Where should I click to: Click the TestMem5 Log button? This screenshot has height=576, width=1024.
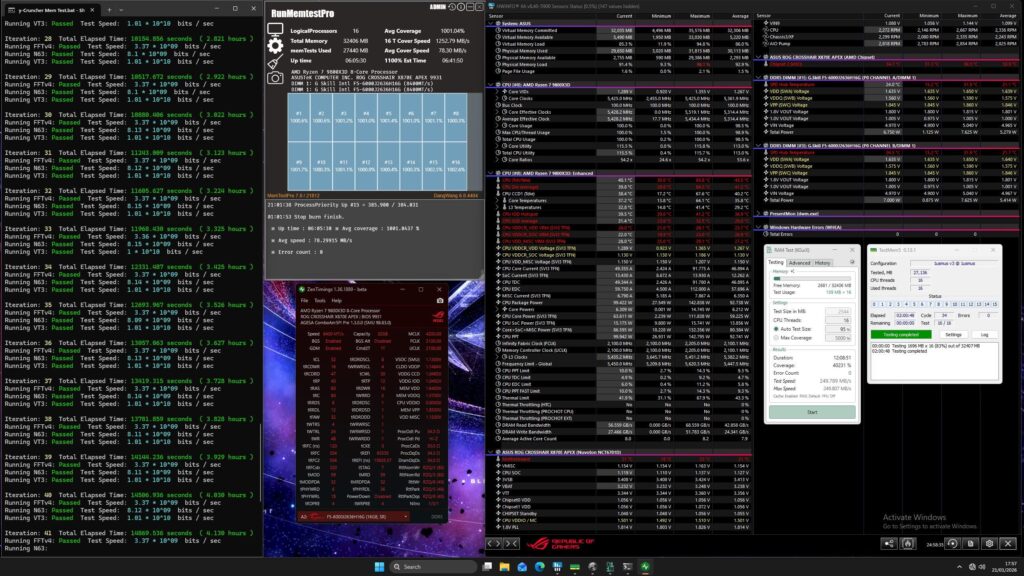(984, 334)
